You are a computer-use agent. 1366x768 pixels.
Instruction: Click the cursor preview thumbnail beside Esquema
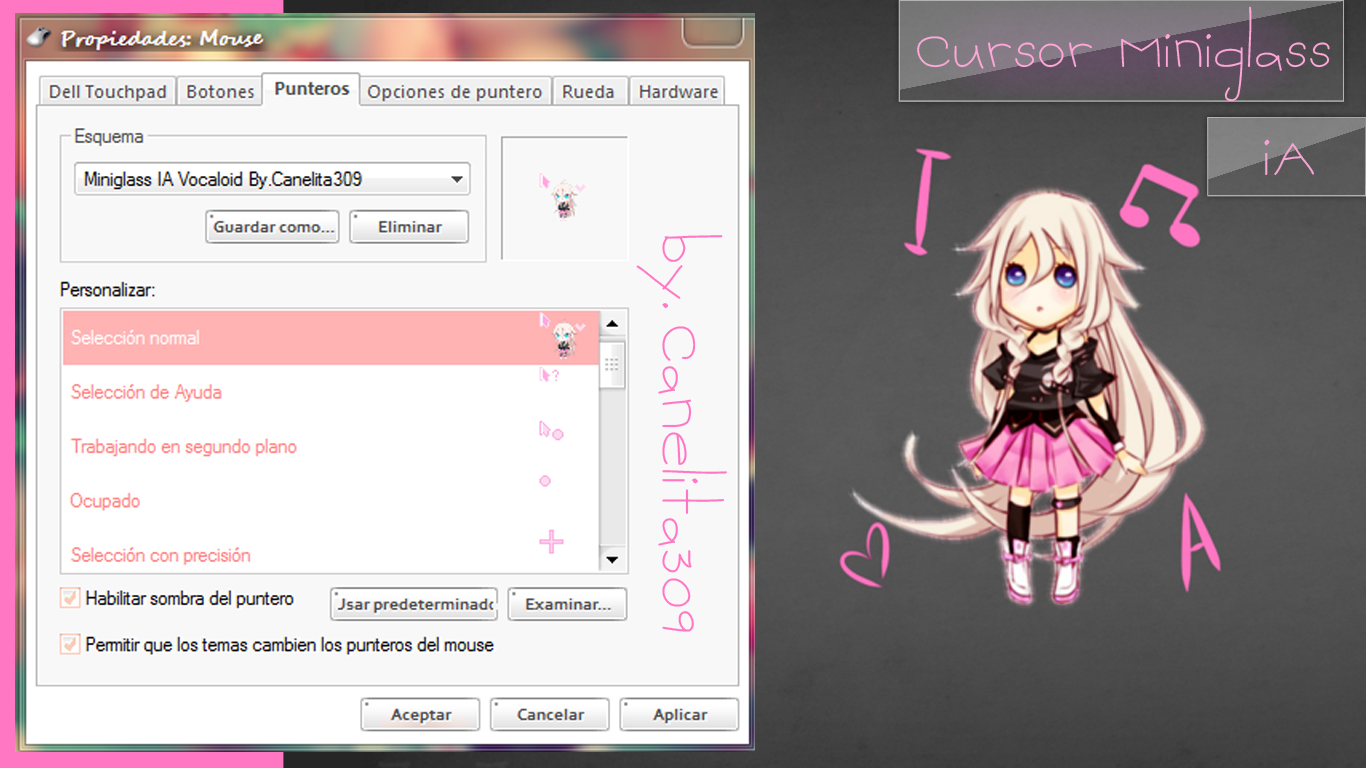tap(564, 198)
